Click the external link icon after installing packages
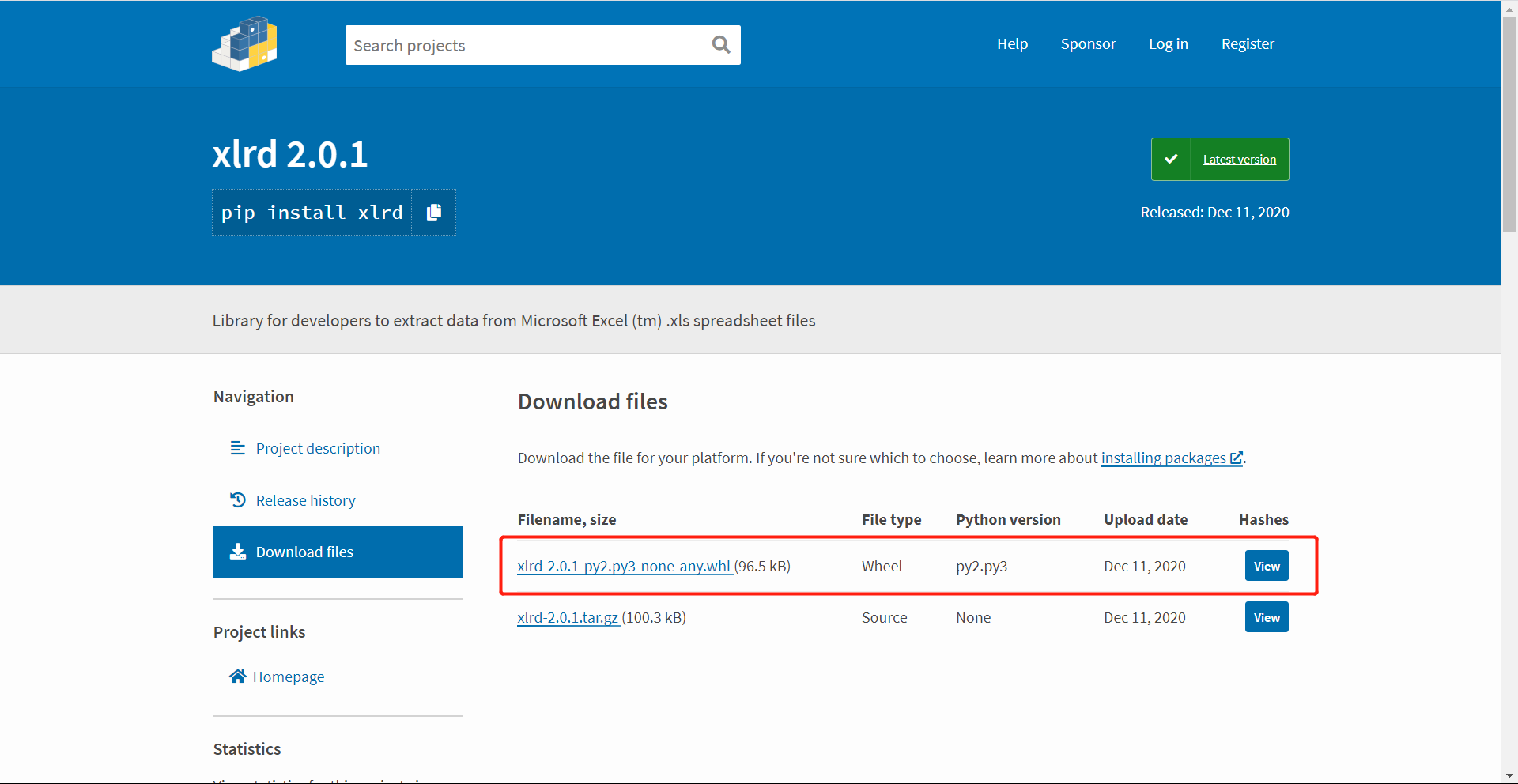This screenshot has height=784, width=1518. 1235,458
